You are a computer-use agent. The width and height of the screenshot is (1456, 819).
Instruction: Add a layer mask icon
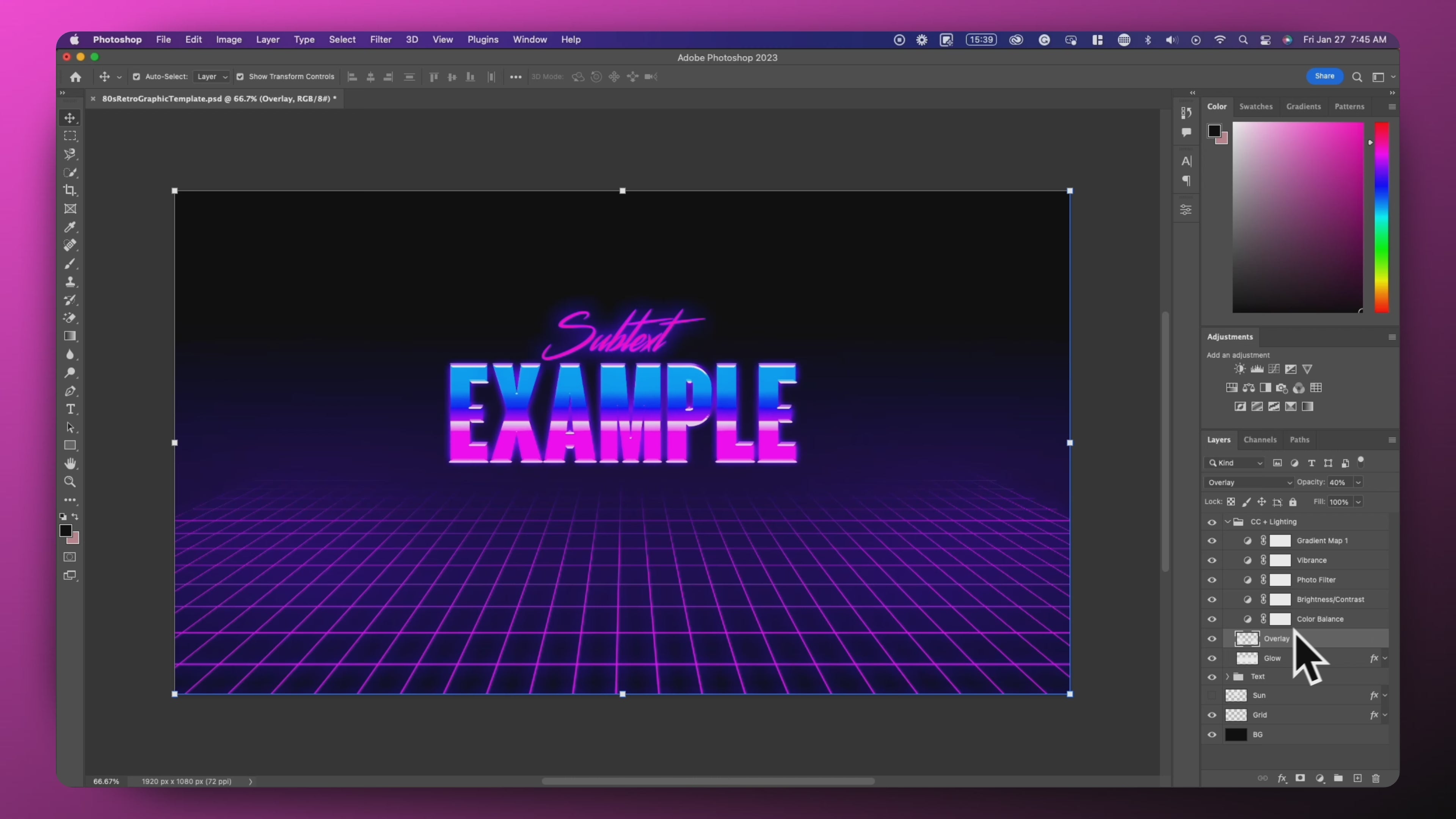[x=1300, y=778]
